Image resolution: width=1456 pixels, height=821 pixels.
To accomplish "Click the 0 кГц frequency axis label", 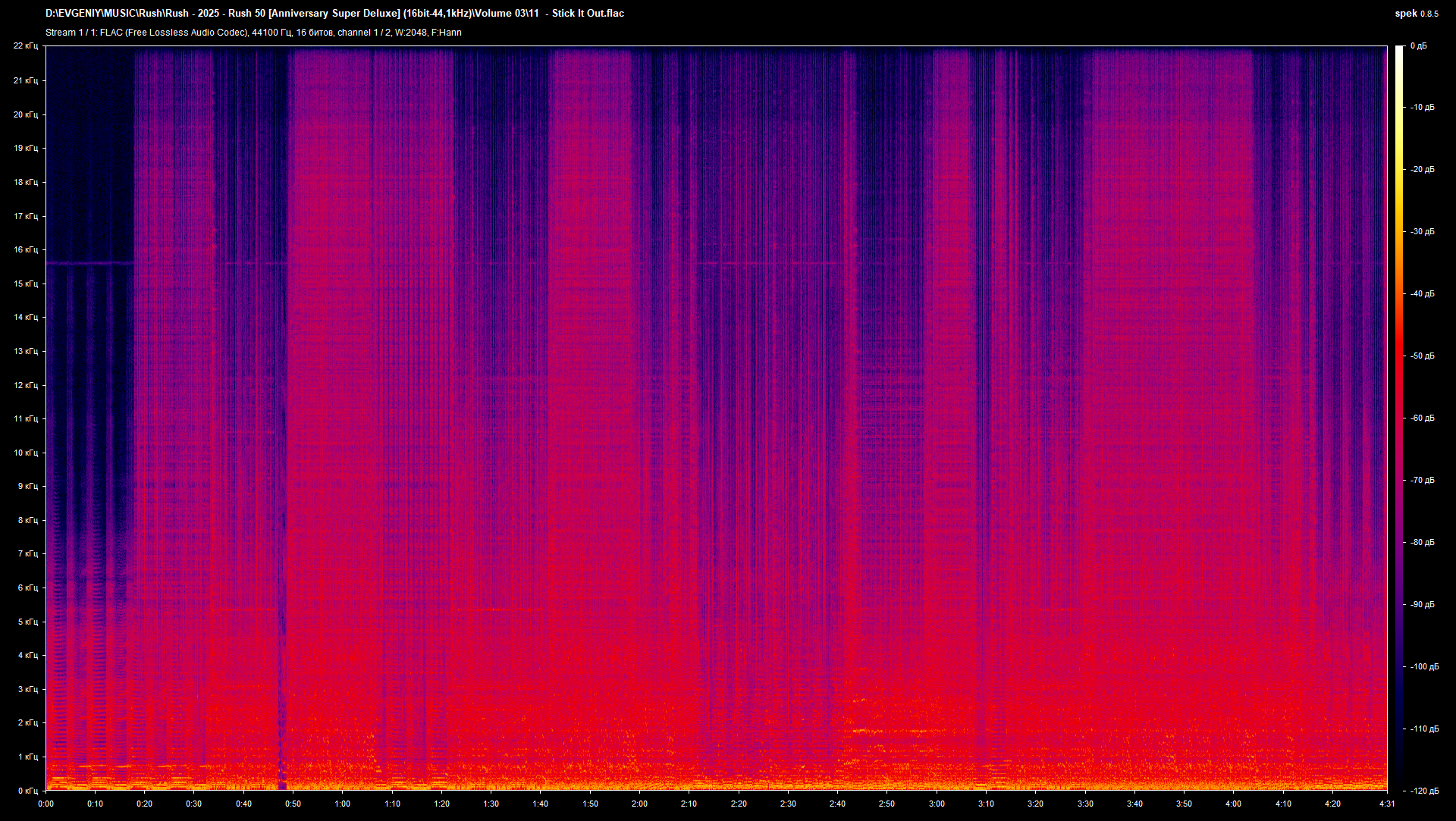I will [27, 791].
